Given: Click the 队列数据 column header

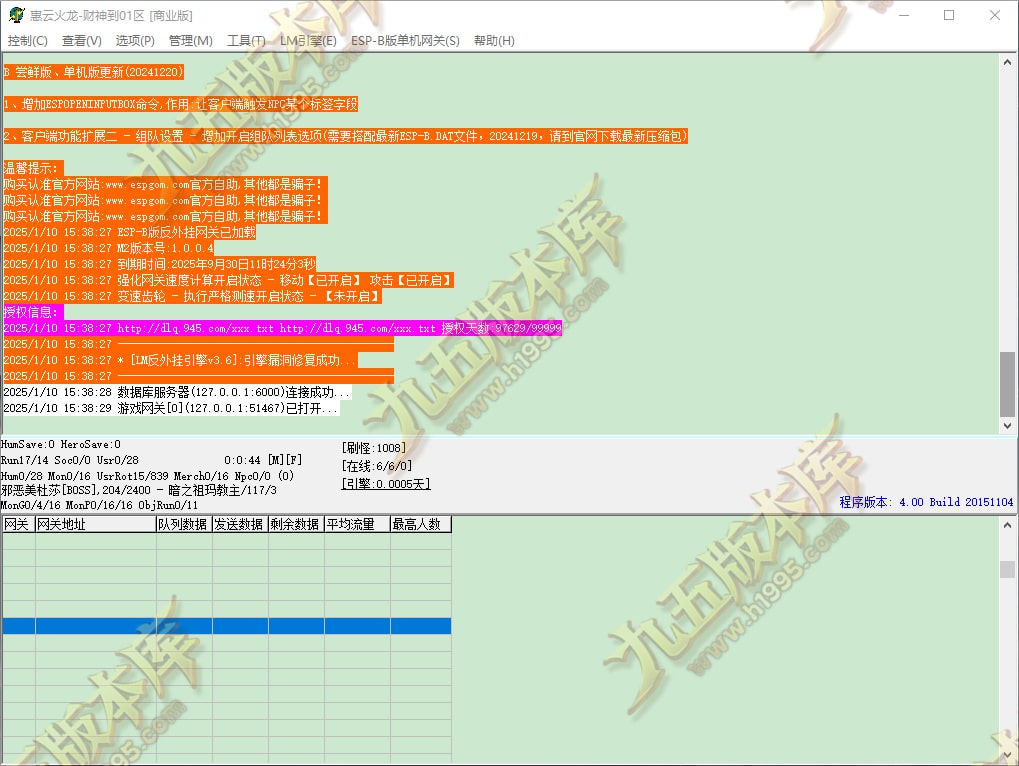Looking at the screenshot, I should pos(185,523).
